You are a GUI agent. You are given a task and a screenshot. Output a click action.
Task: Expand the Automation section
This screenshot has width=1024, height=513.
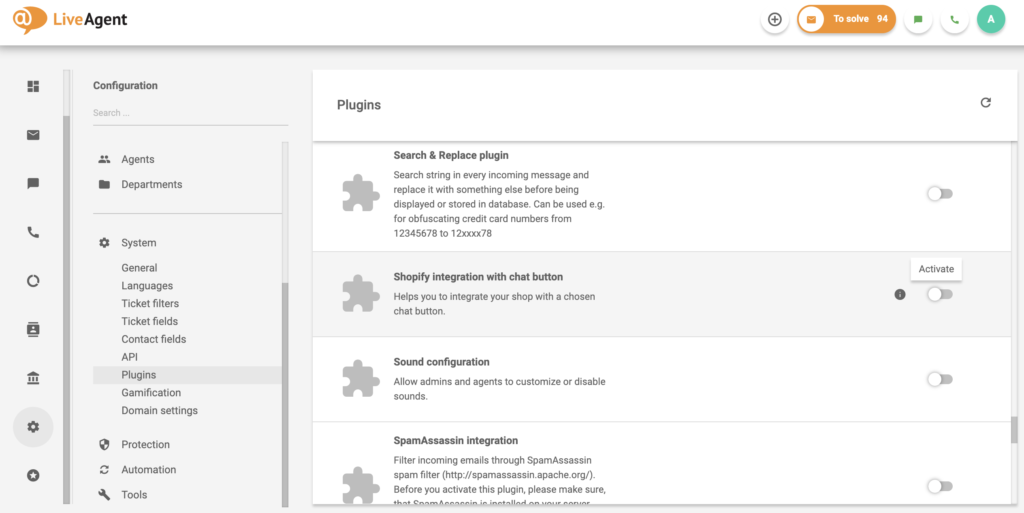(148, 470)
